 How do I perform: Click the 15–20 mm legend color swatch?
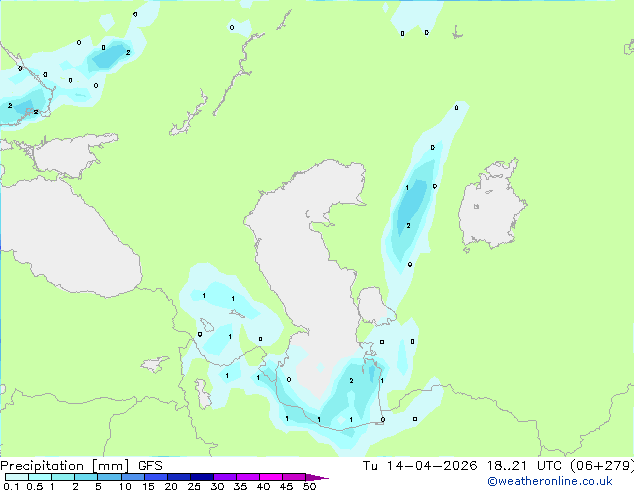pos(156,477)
